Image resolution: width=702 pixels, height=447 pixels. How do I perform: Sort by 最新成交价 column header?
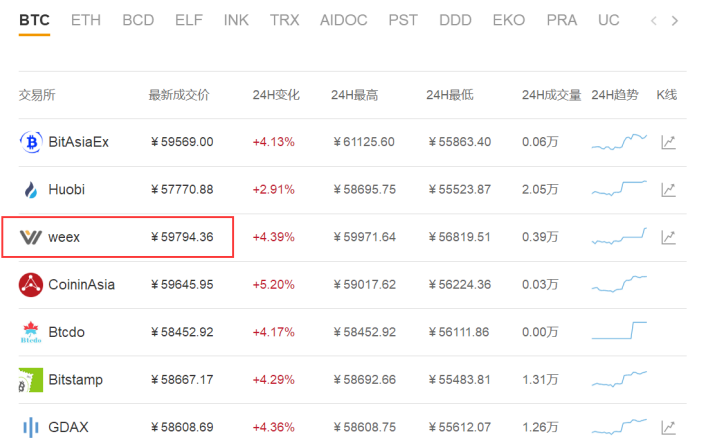(179, 95)
